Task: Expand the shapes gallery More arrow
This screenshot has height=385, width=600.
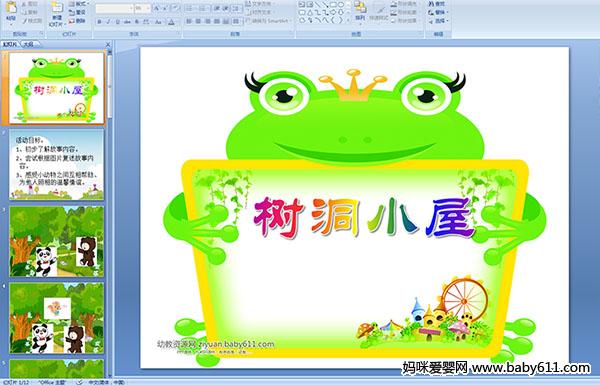Action: pyautogui.click(x=348, y=20)
